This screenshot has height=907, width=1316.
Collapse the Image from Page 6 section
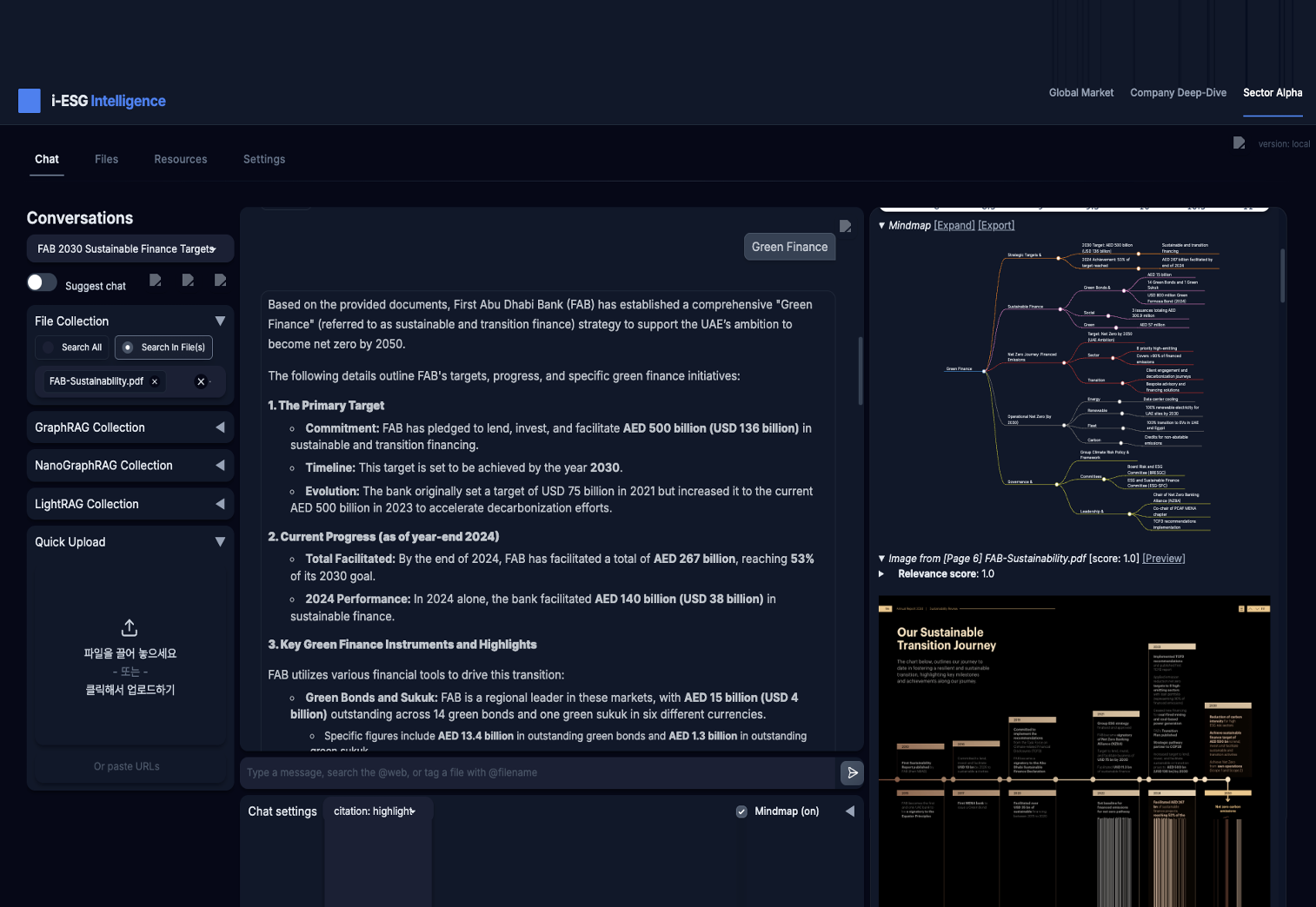click(882, 559)
